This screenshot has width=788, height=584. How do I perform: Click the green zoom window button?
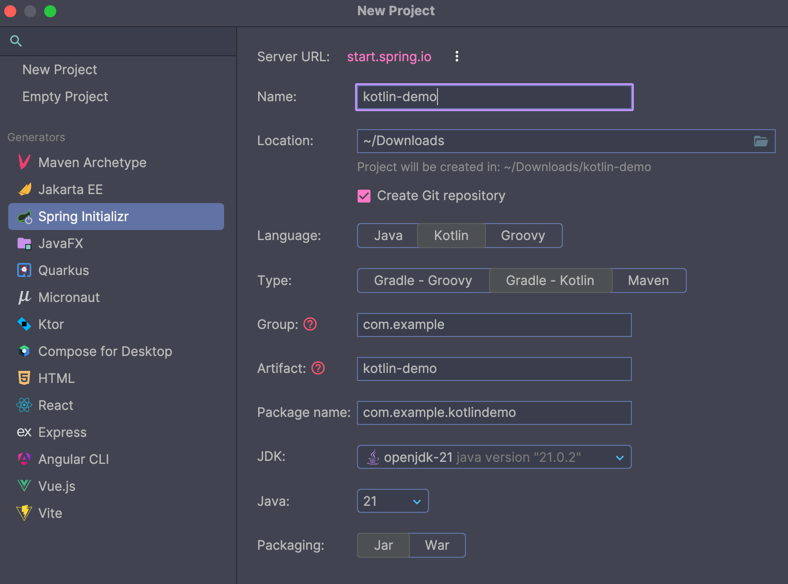50,11
